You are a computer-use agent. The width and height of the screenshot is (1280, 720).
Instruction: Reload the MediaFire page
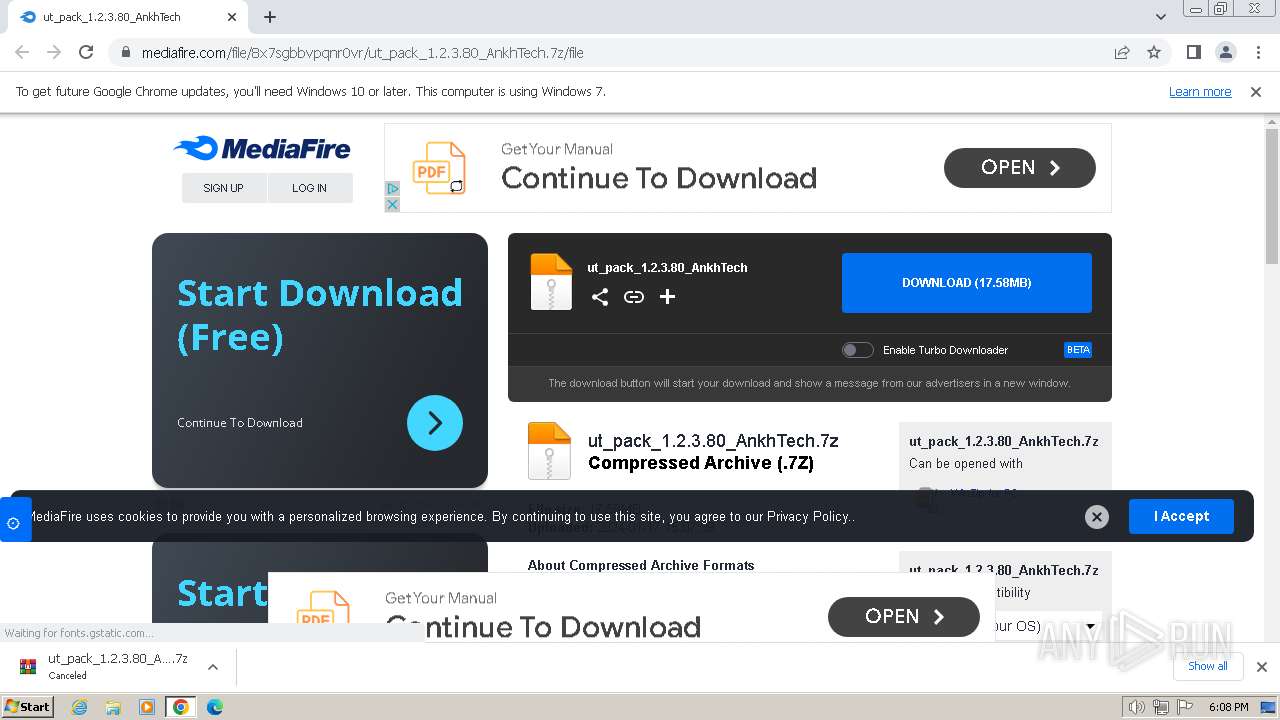pos(86,52)
